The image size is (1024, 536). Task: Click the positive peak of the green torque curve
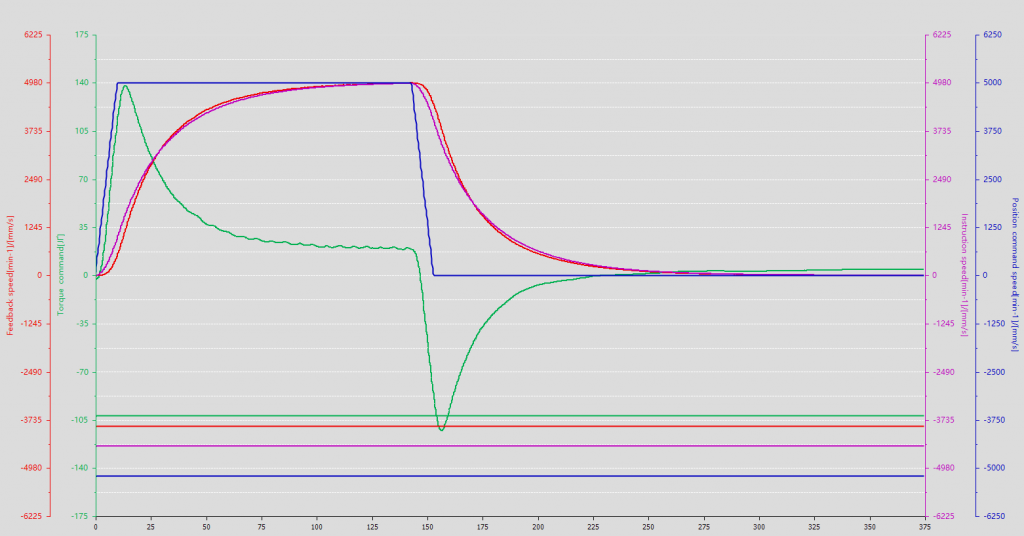125,86
